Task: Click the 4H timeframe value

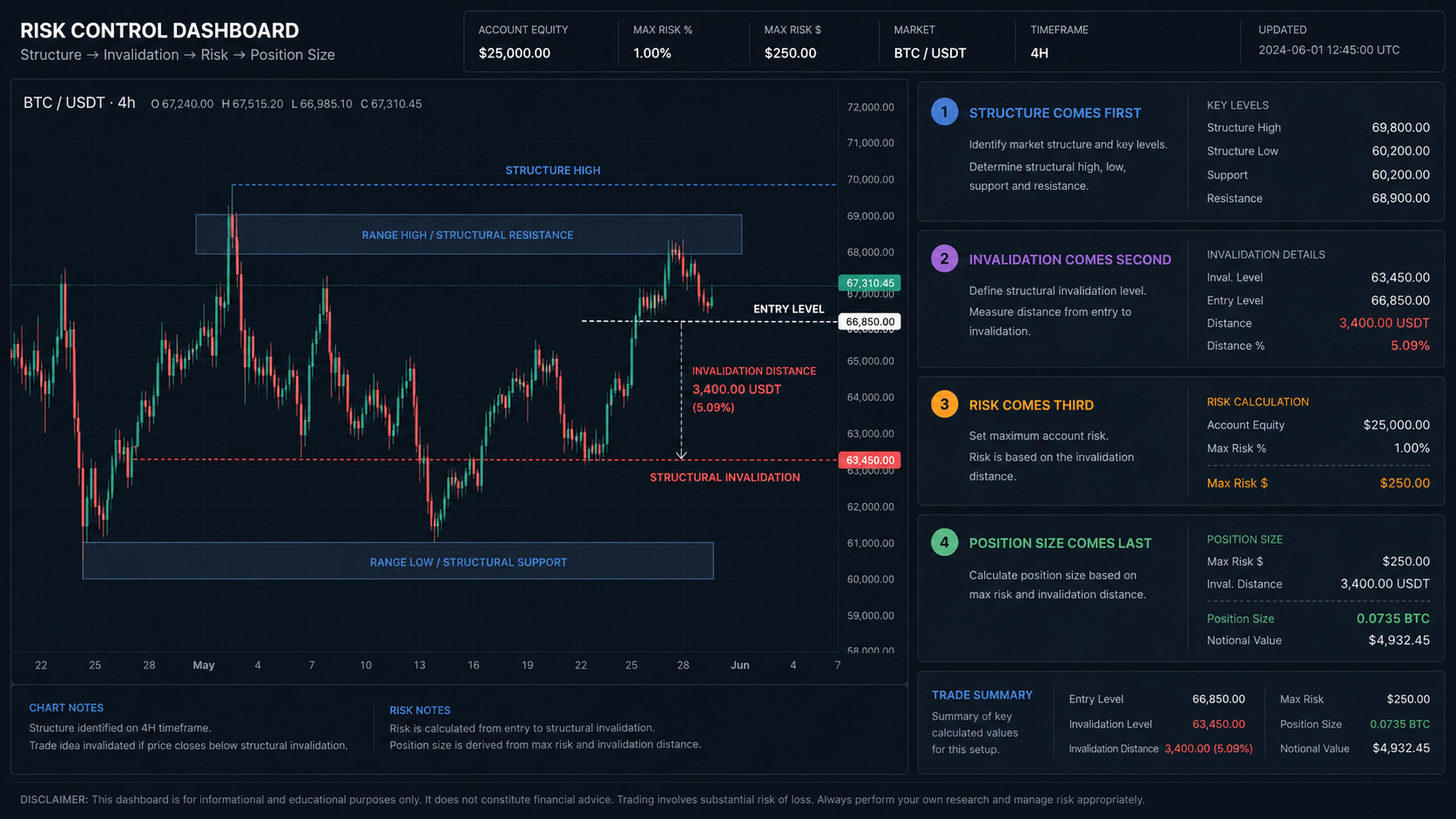Action: coord(1039,53)
